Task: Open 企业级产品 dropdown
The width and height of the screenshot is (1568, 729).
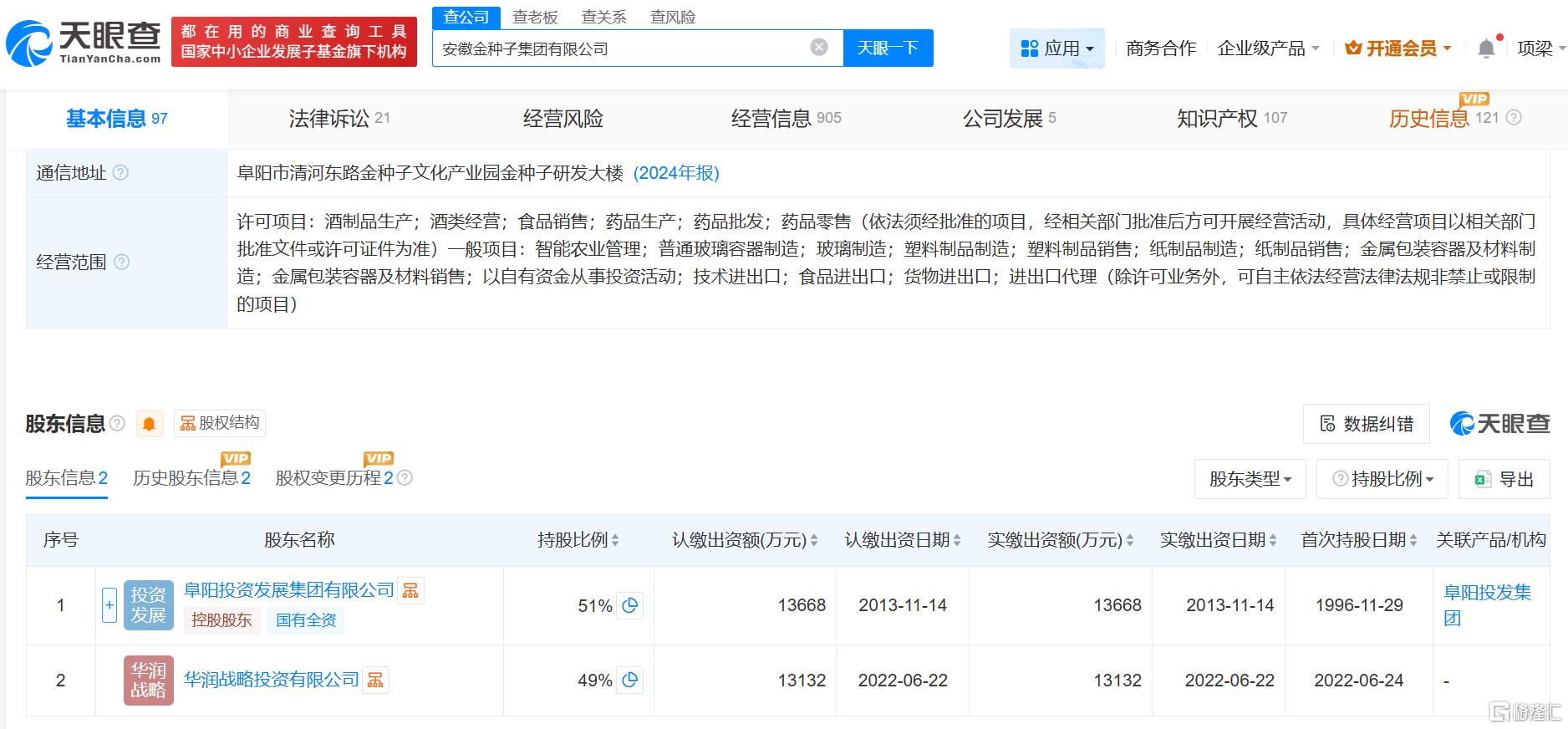Action: coord(1268,48)
